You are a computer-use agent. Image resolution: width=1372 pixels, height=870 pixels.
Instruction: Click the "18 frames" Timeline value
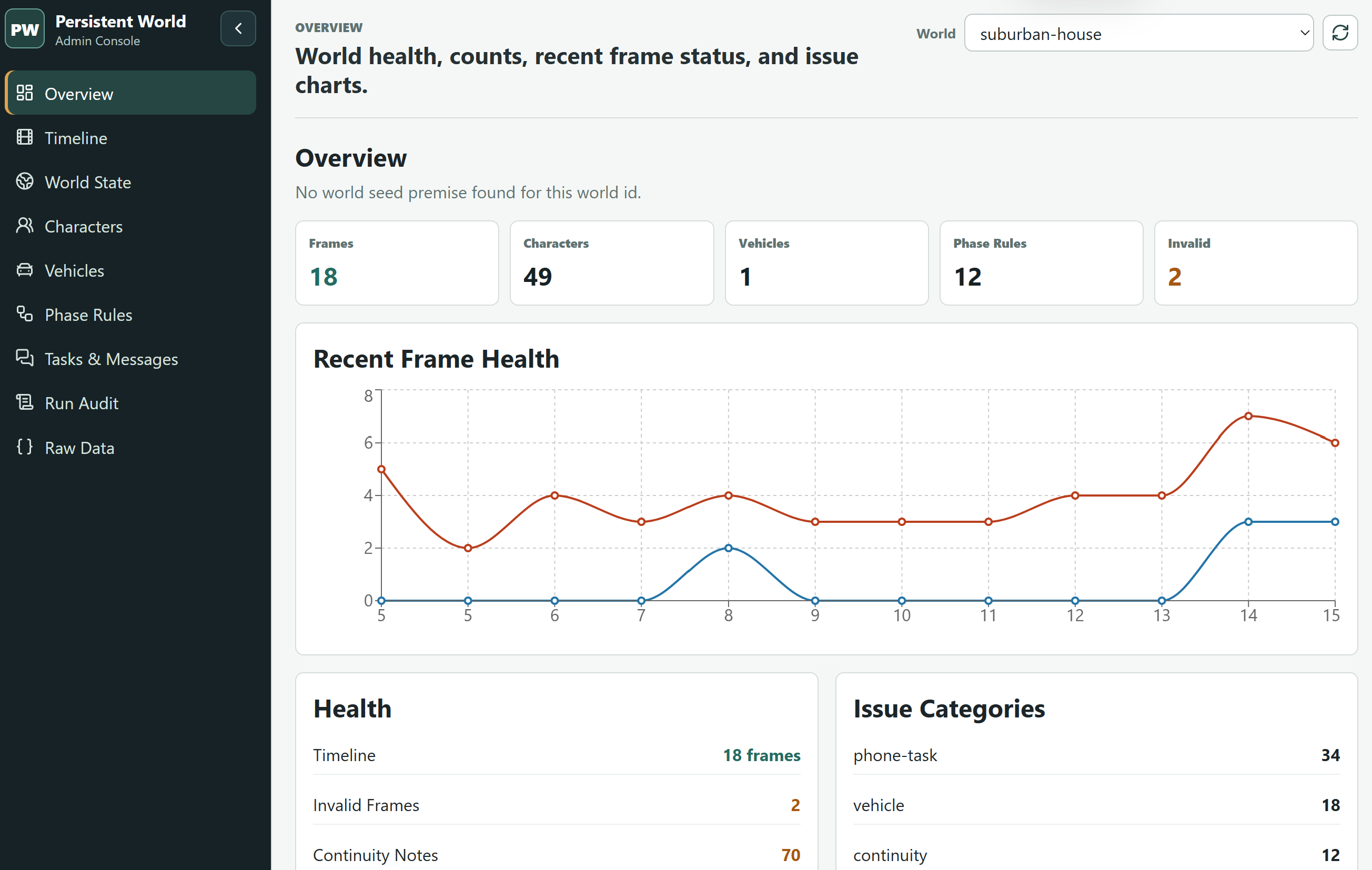click(x=761, y=755)
